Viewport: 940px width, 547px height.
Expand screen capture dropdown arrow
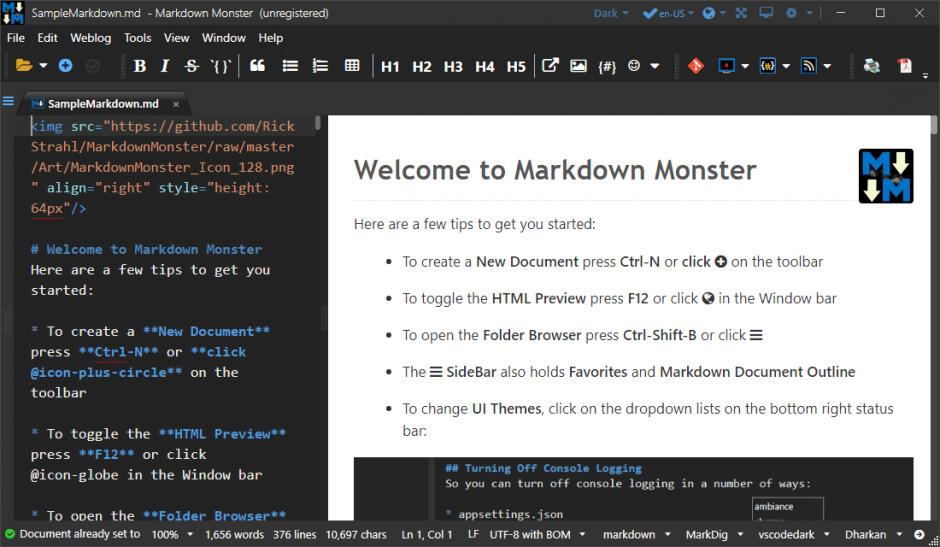pos(745,66)
